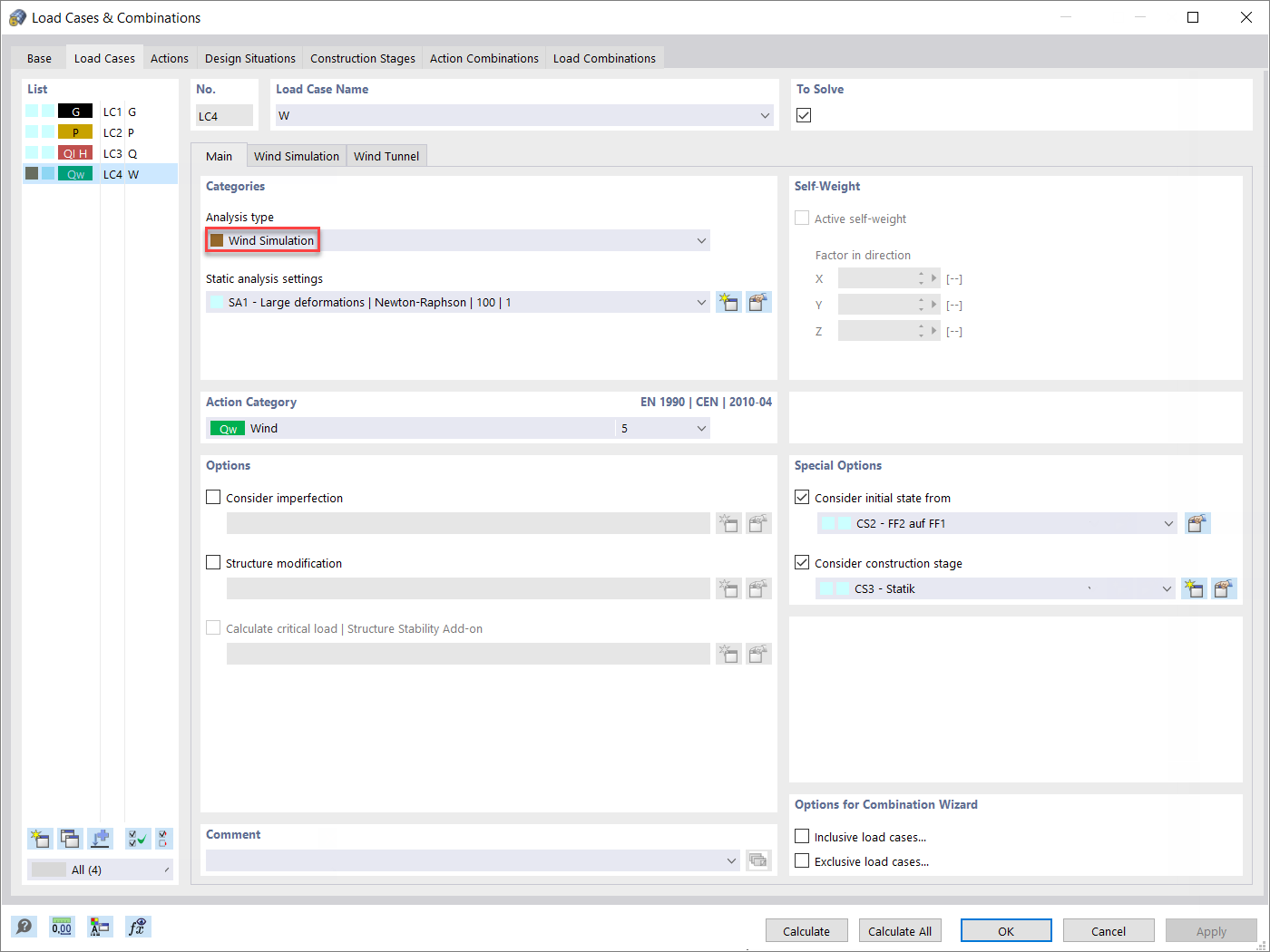Select LC3 Q in the list

coord(100,153)
